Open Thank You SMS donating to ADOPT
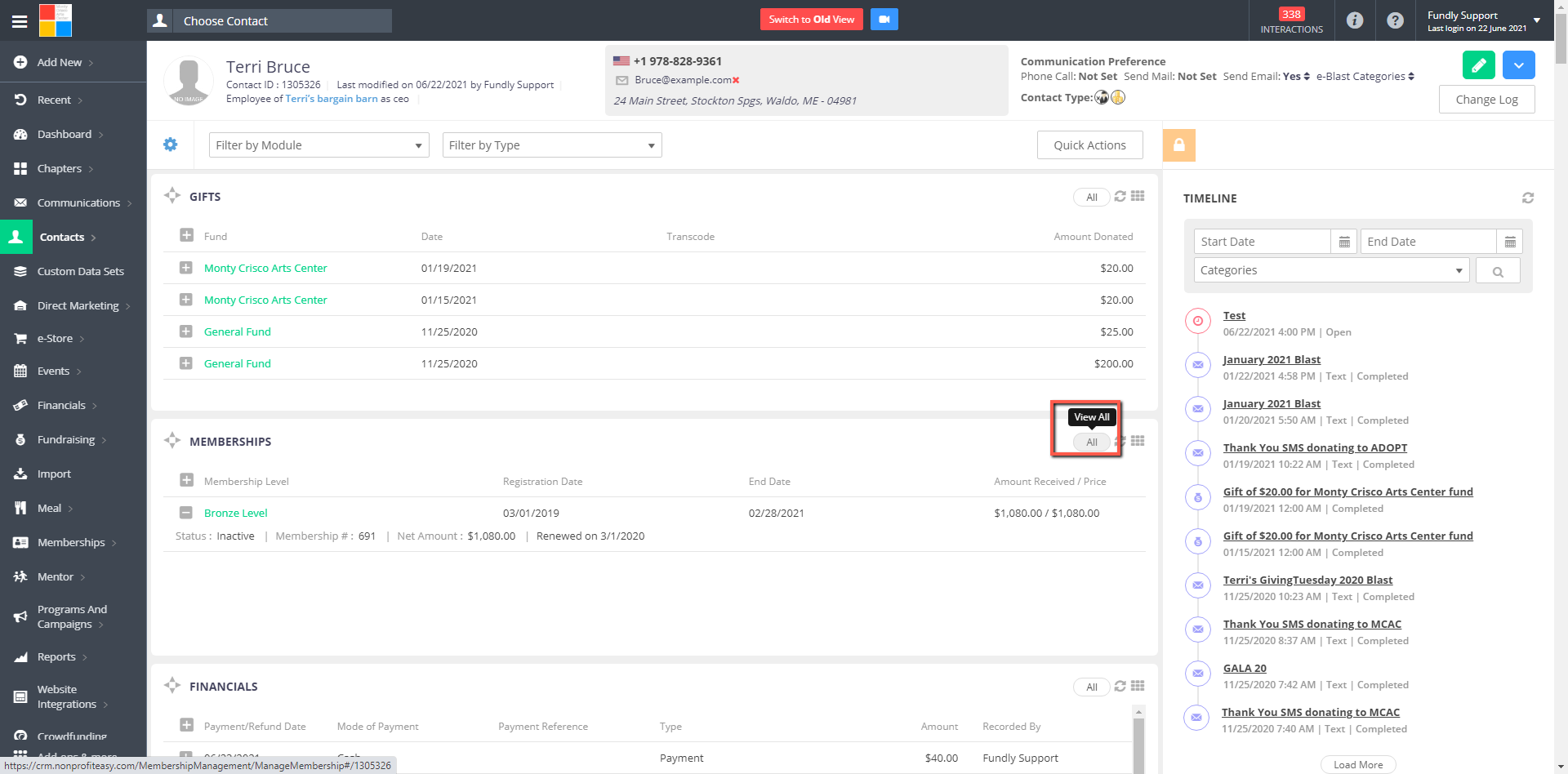The height and width of the screenshot is (774, 1568). click(x=1315, y=447)
